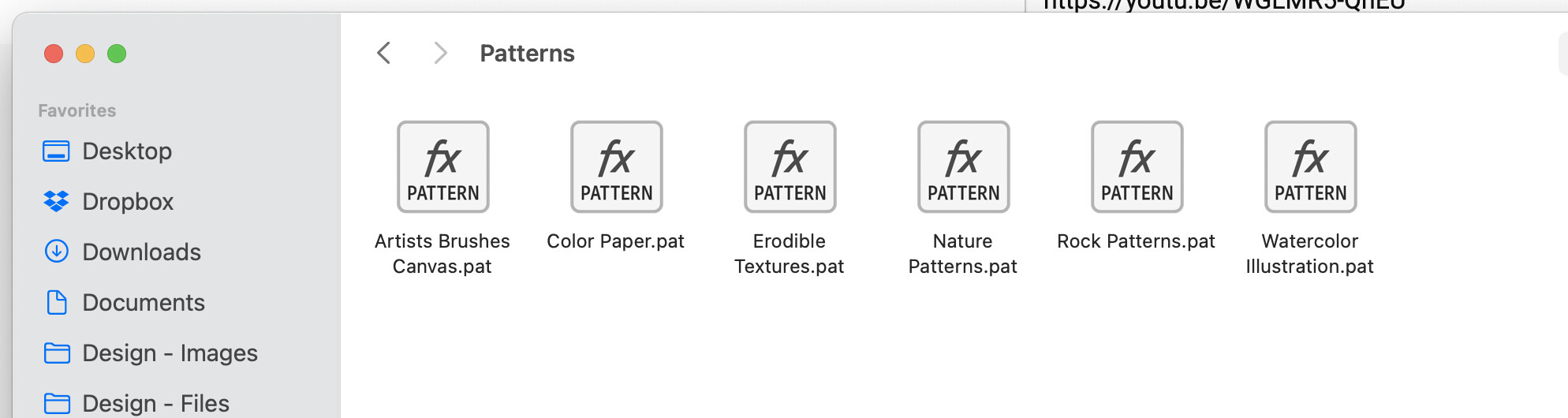Select the Artists Brushes Canvas.pat file icon
This screenshot has height=418, width=1568.
442,166
